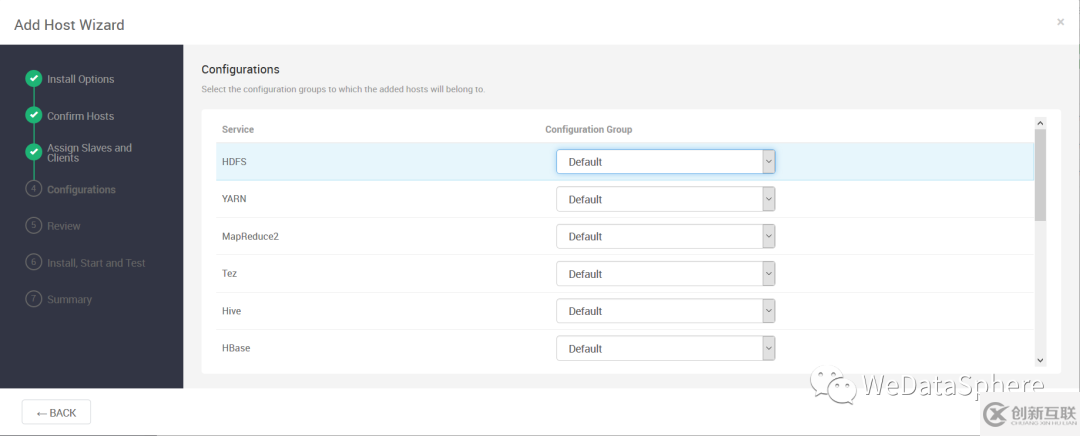The image size is (1080, 436).
Task: Click the Confirm Hosts completed checkmark icon
Action: click(x=33, y=116)
